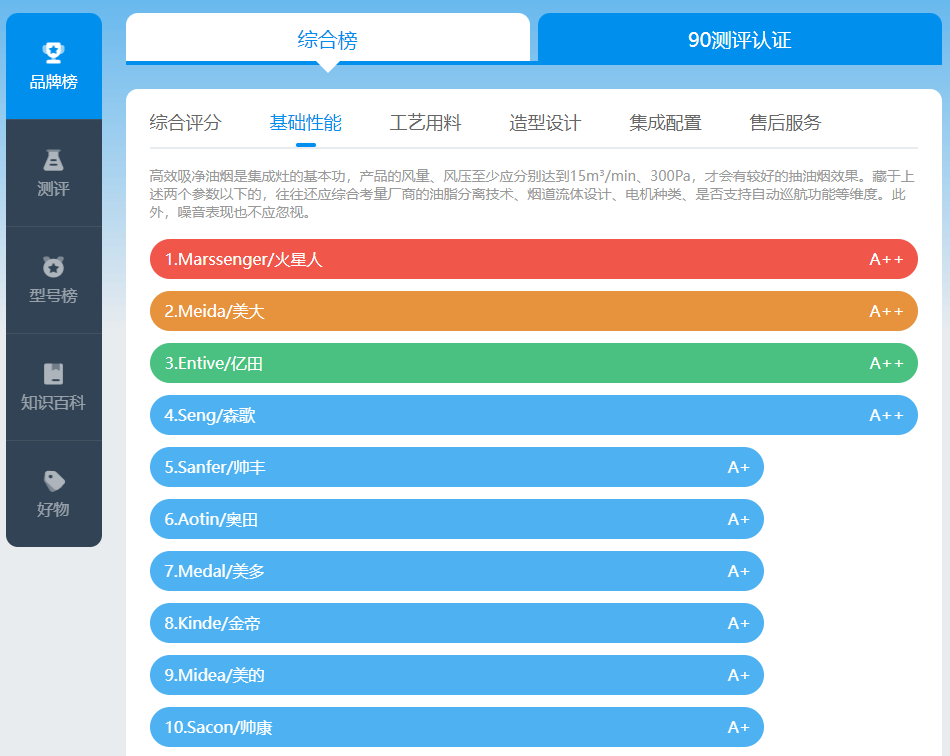Go to 型号榜 sidebar label

(53, 296)
